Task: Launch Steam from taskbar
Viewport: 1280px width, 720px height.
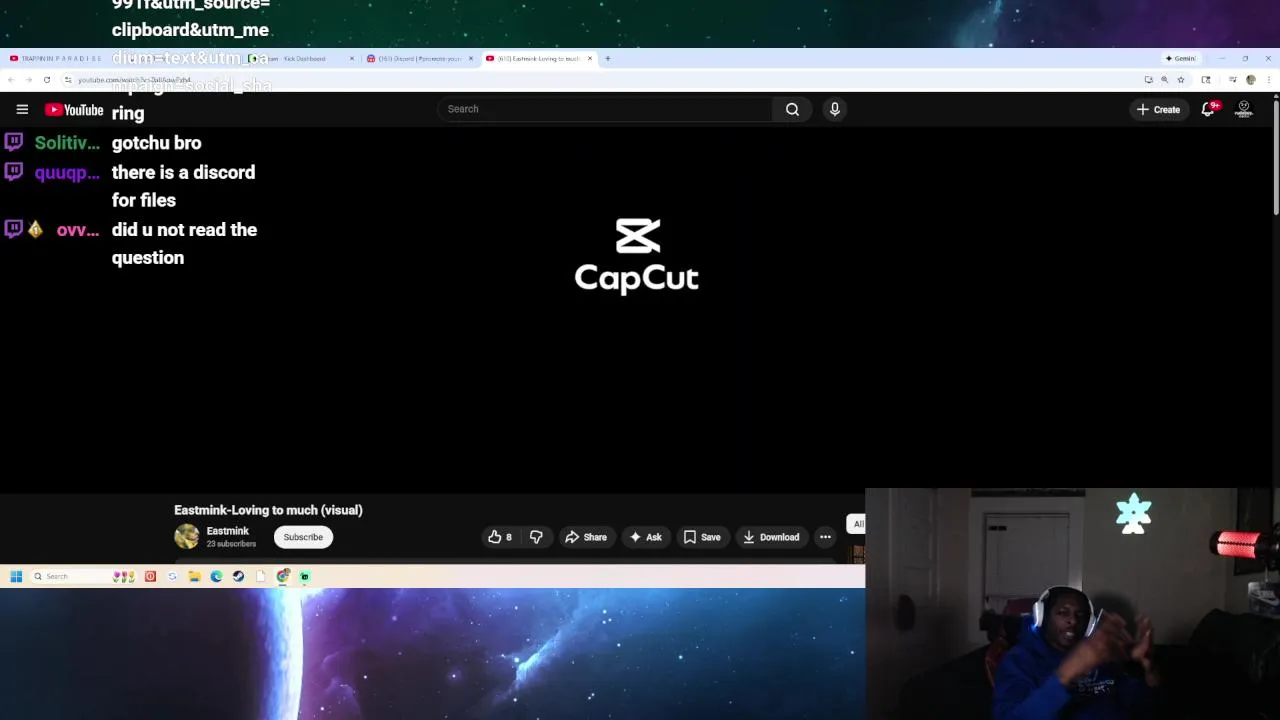Action: click(238, 576)
